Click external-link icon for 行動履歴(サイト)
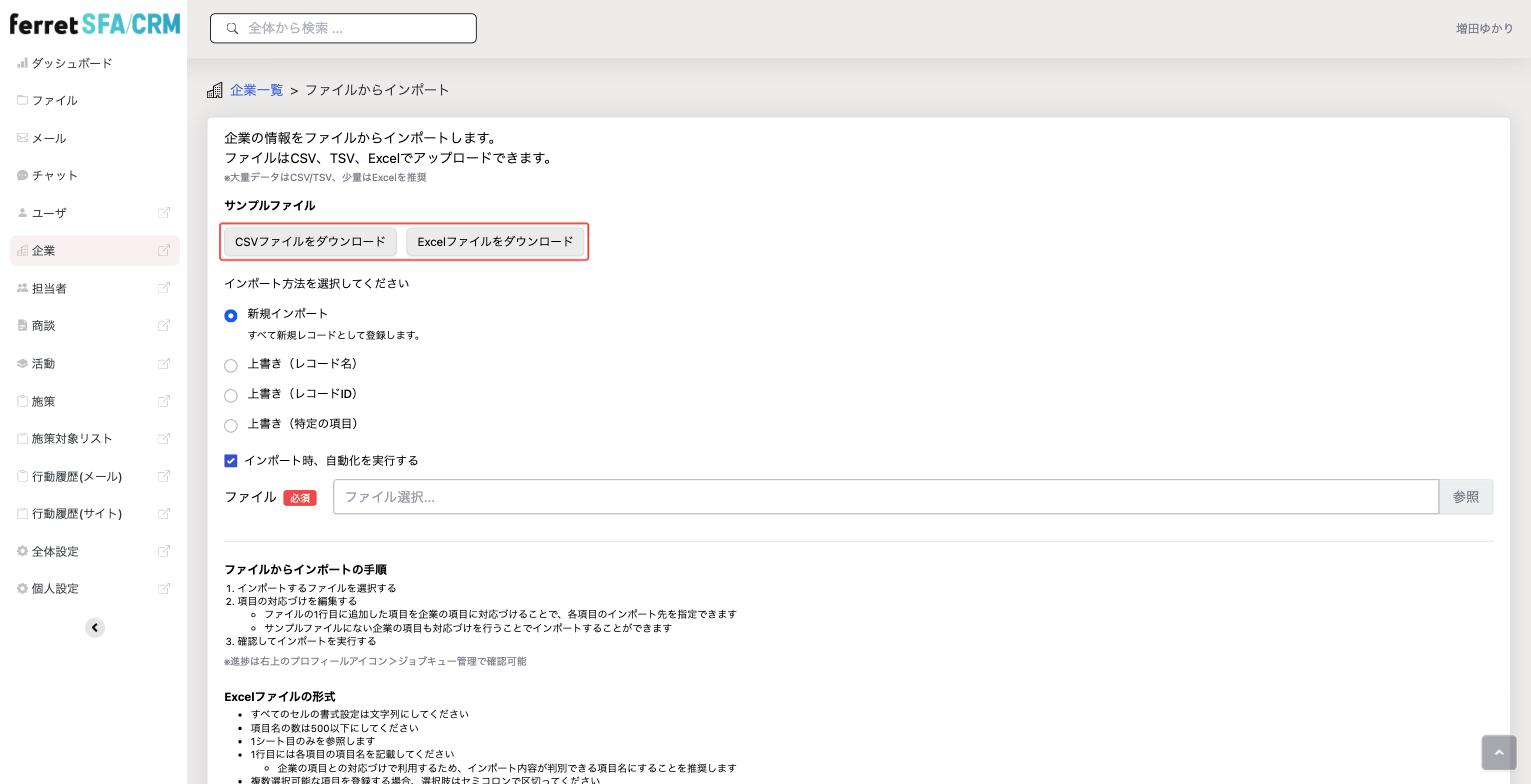1531x784 pixels. click(x=164, y=513)
